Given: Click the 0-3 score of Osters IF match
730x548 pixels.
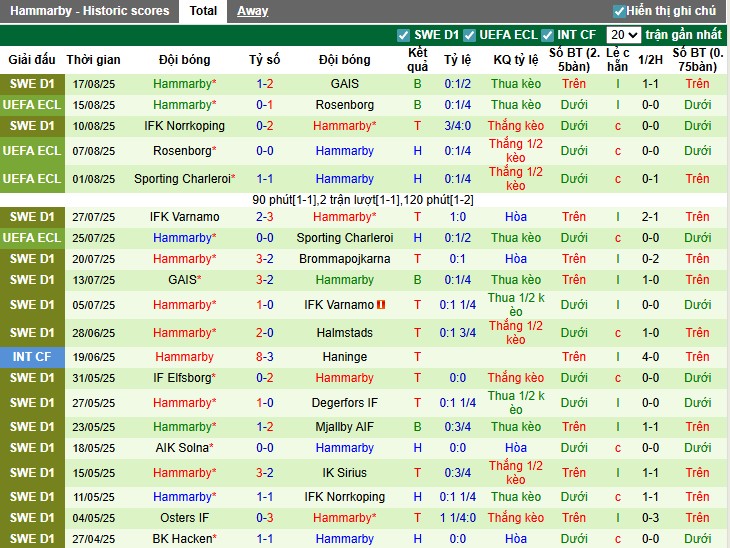Looking at the screenshot, I should 264,518.
